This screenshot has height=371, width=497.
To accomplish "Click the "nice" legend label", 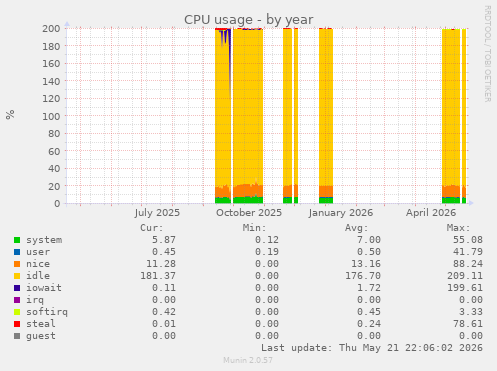I will (38, 264).
